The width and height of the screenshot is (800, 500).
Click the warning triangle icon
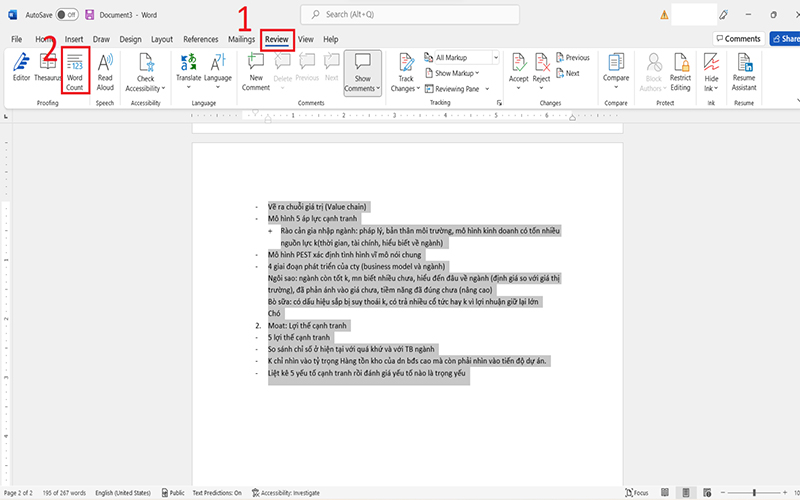tap(664, 15)
